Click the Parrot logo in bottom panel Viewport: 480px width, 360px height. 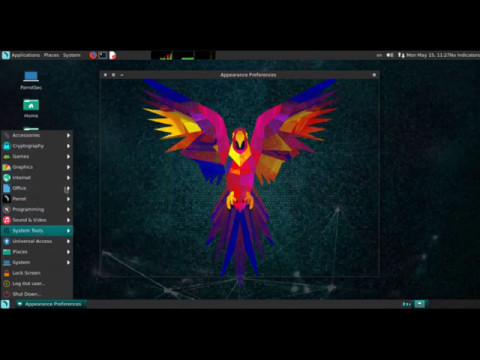(5, 304)
